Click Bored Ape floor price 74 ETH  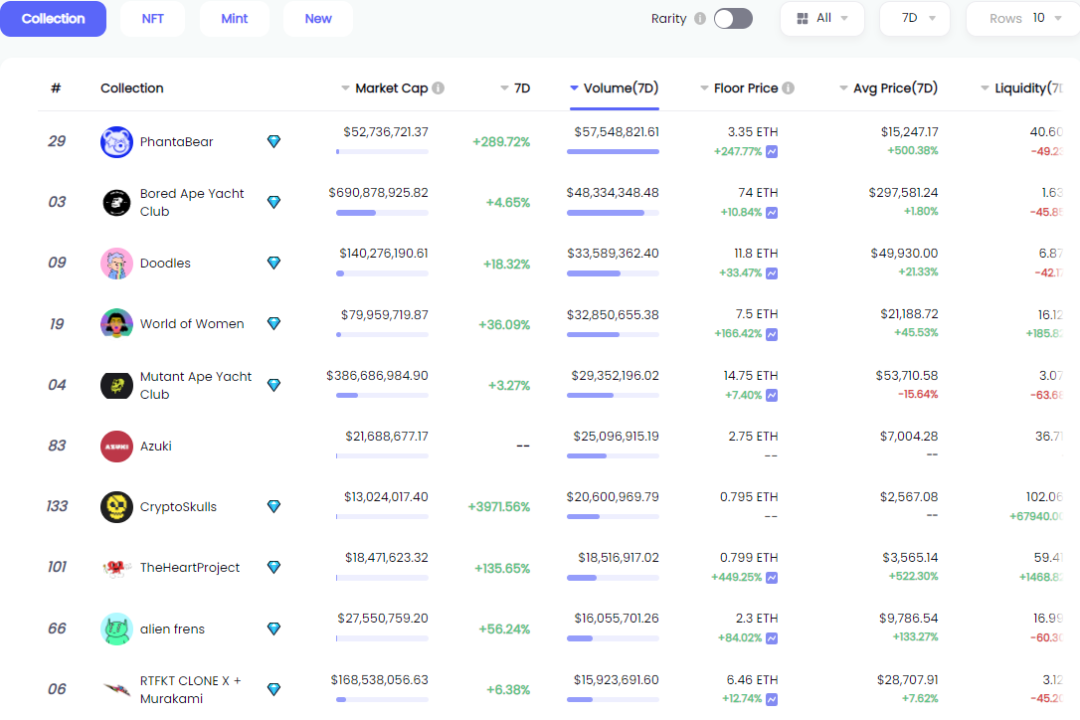pos(758,192)
